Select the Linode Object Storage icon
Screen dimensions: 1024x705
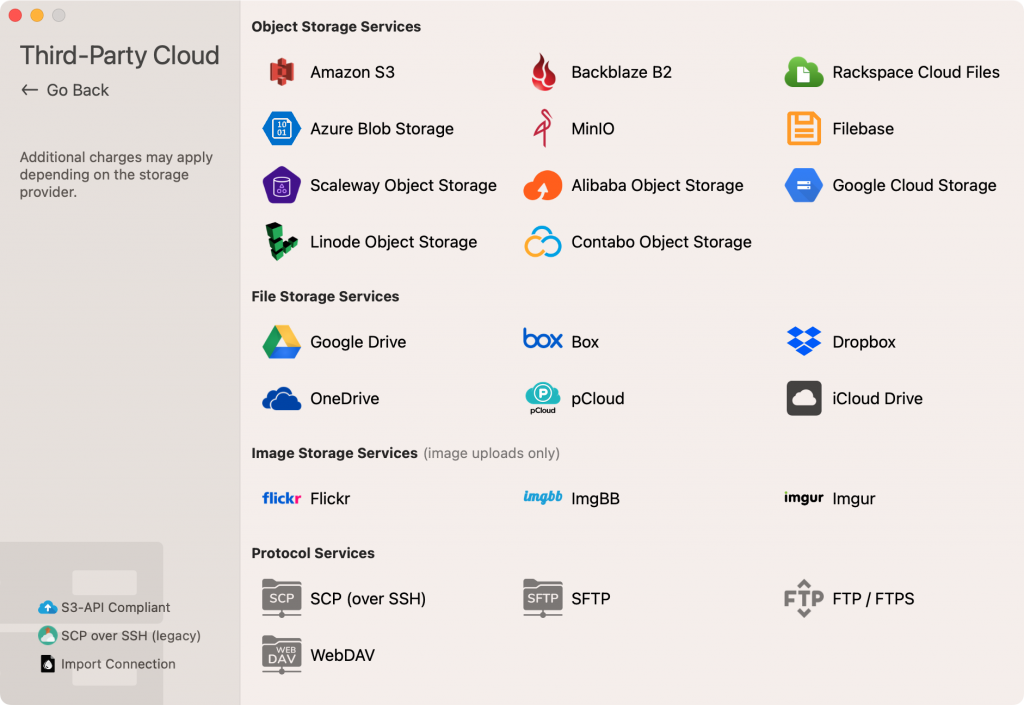[x=281, y=242]
